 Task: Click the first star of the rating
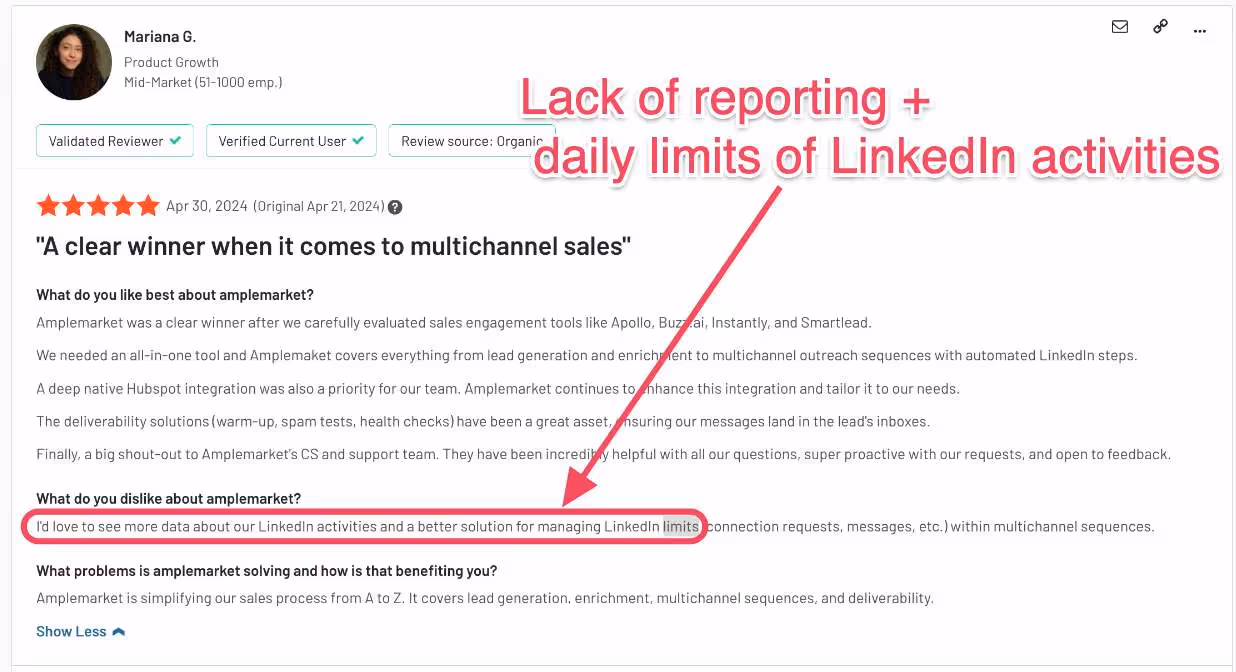48,205
